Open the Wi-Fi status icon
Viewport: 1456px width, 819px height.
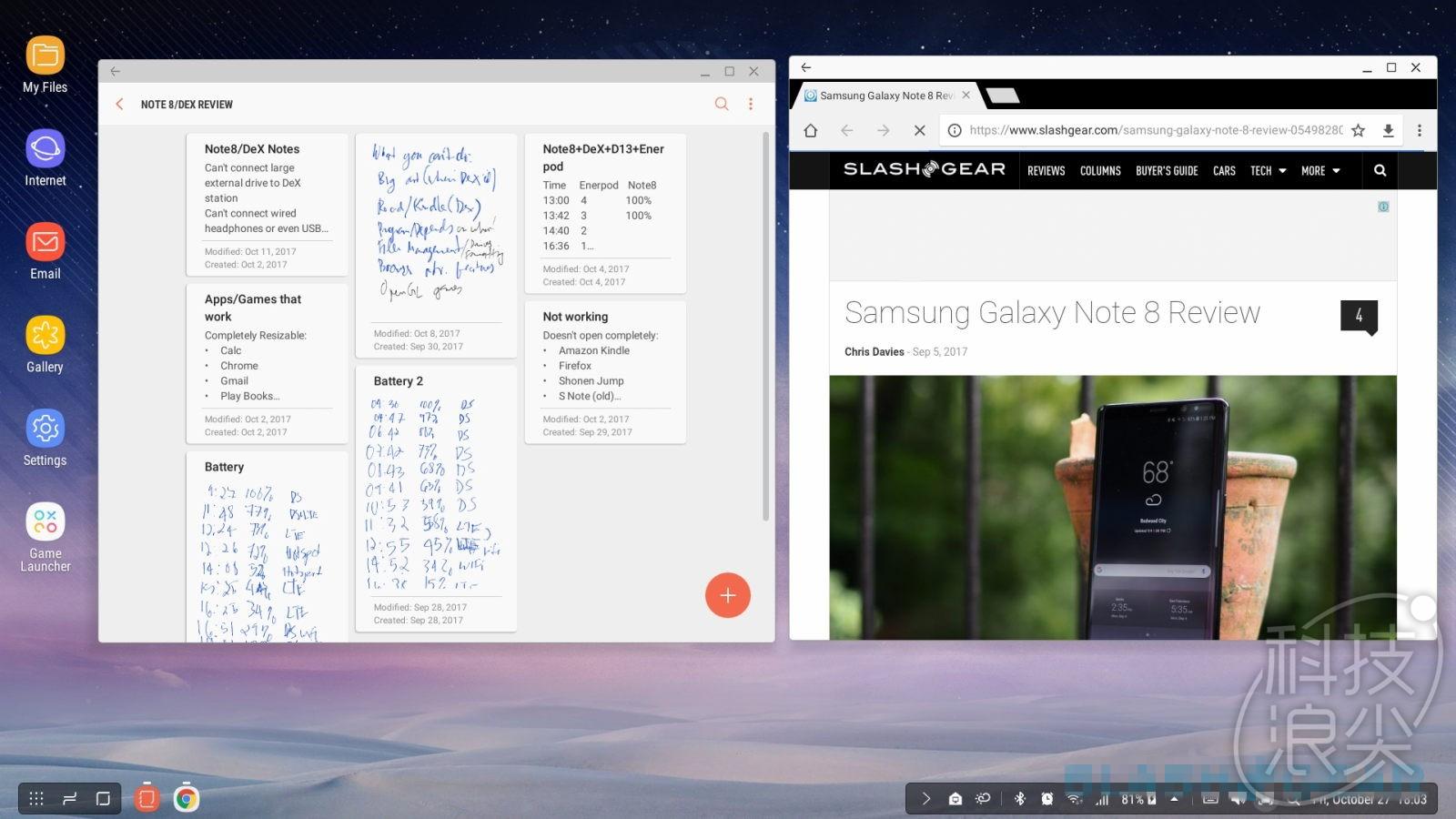coord(1074,798)
